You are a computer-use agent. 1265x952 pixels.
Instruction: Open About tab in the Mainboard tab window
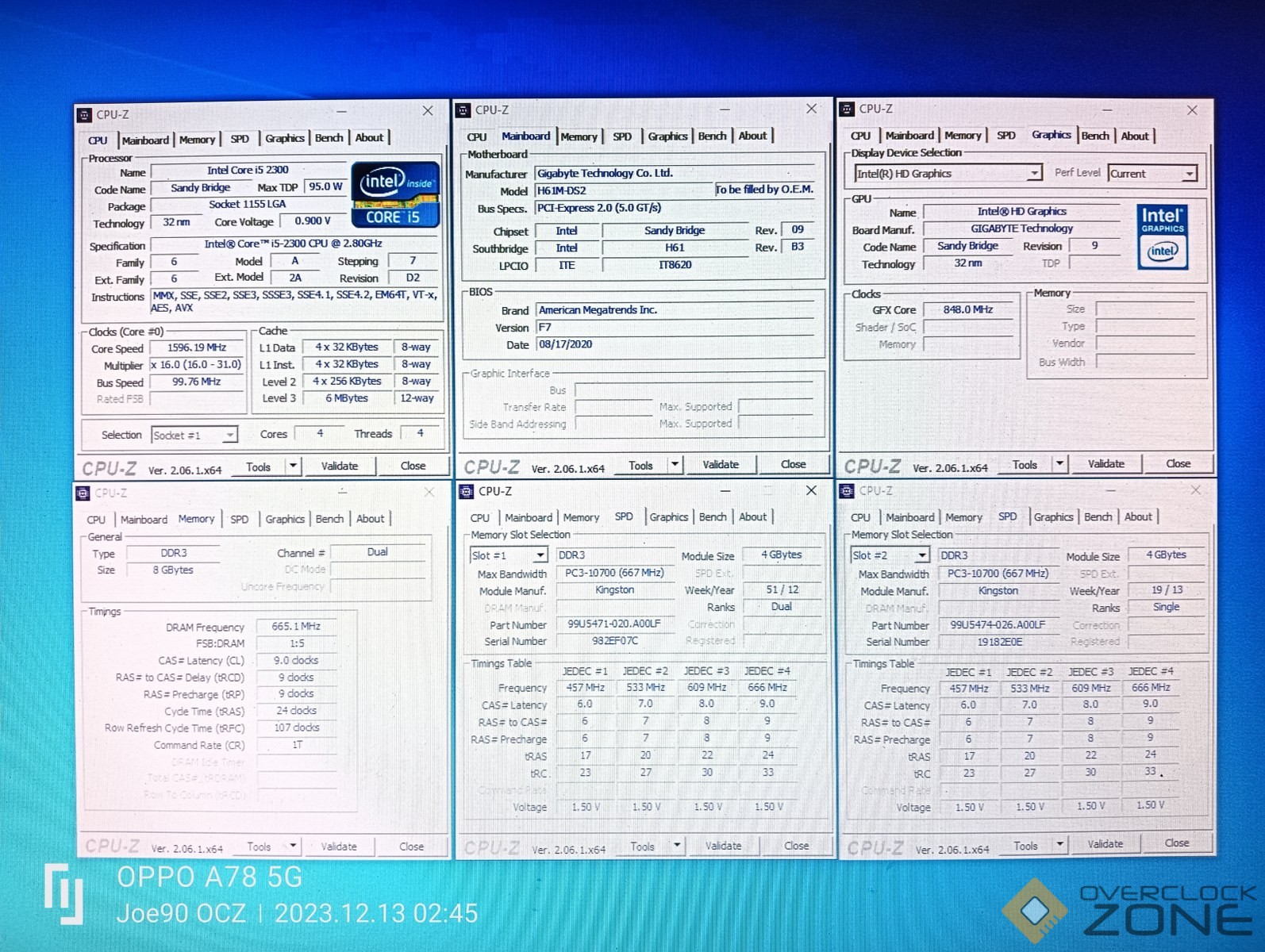coord(752,136)
